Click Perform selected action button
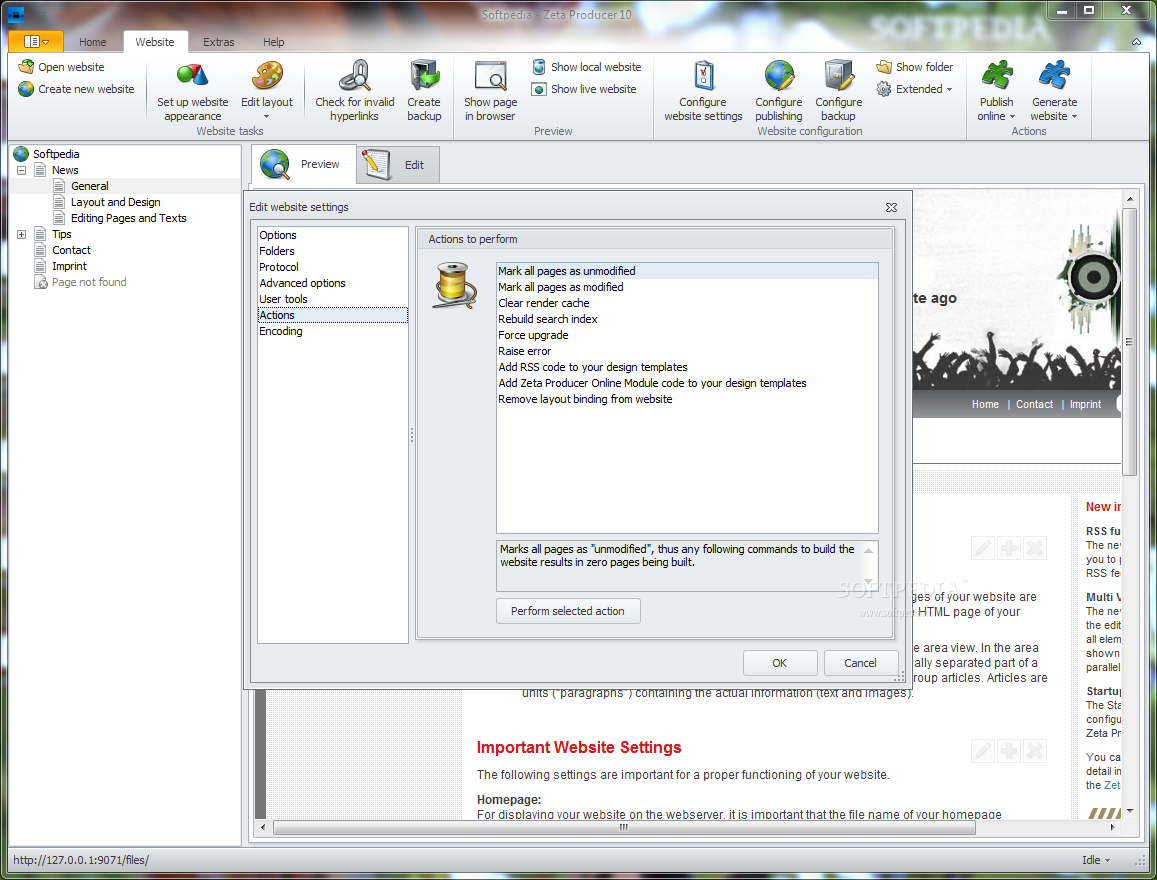1157x880 pixels. (567, 611)
